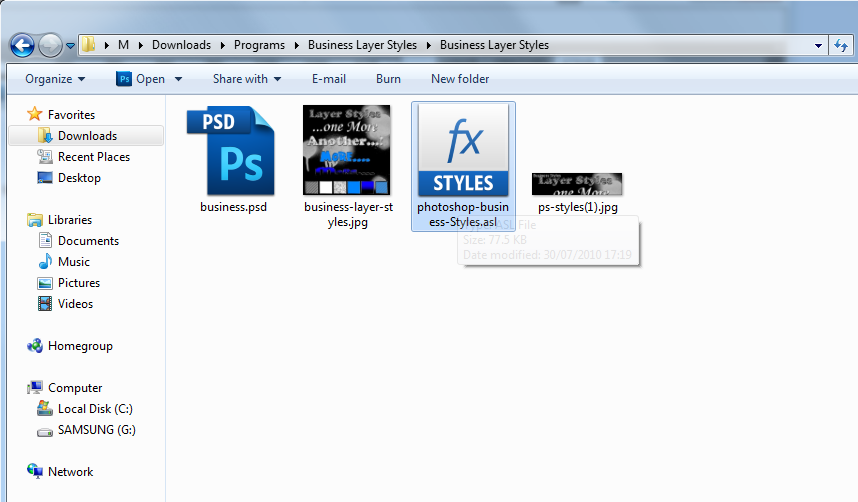Select the ps-styles(1).jpg thumbnail

[x=577, y=184]
